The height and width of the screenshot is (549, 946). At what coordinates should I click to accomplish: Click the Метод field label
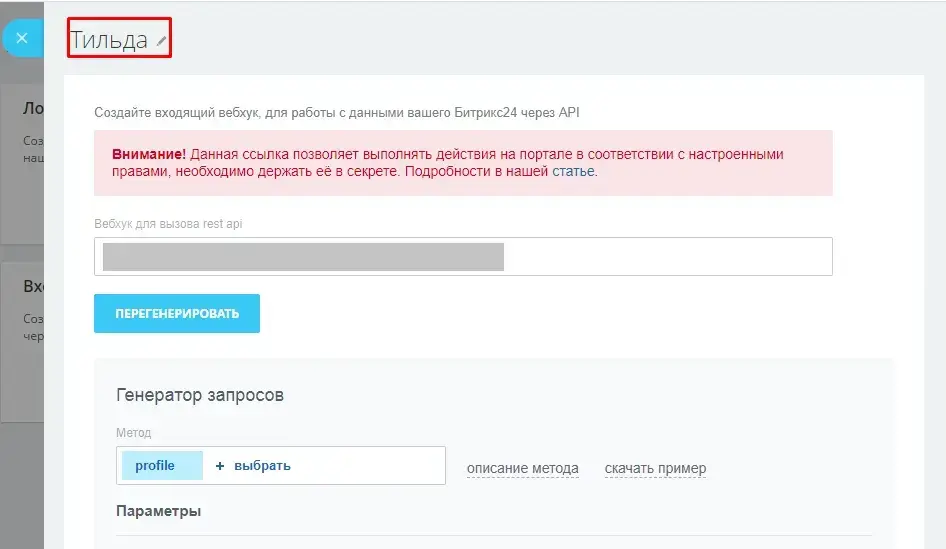(x=133, y=433)
